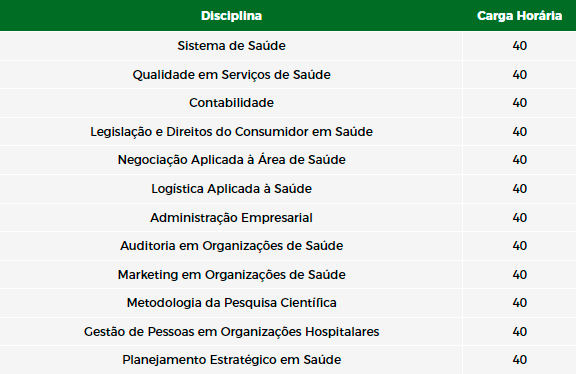Click hours value for Planejamento Estratégico em Saúde
The width and height of the screenshot is (576, 374).
point(519,360)
